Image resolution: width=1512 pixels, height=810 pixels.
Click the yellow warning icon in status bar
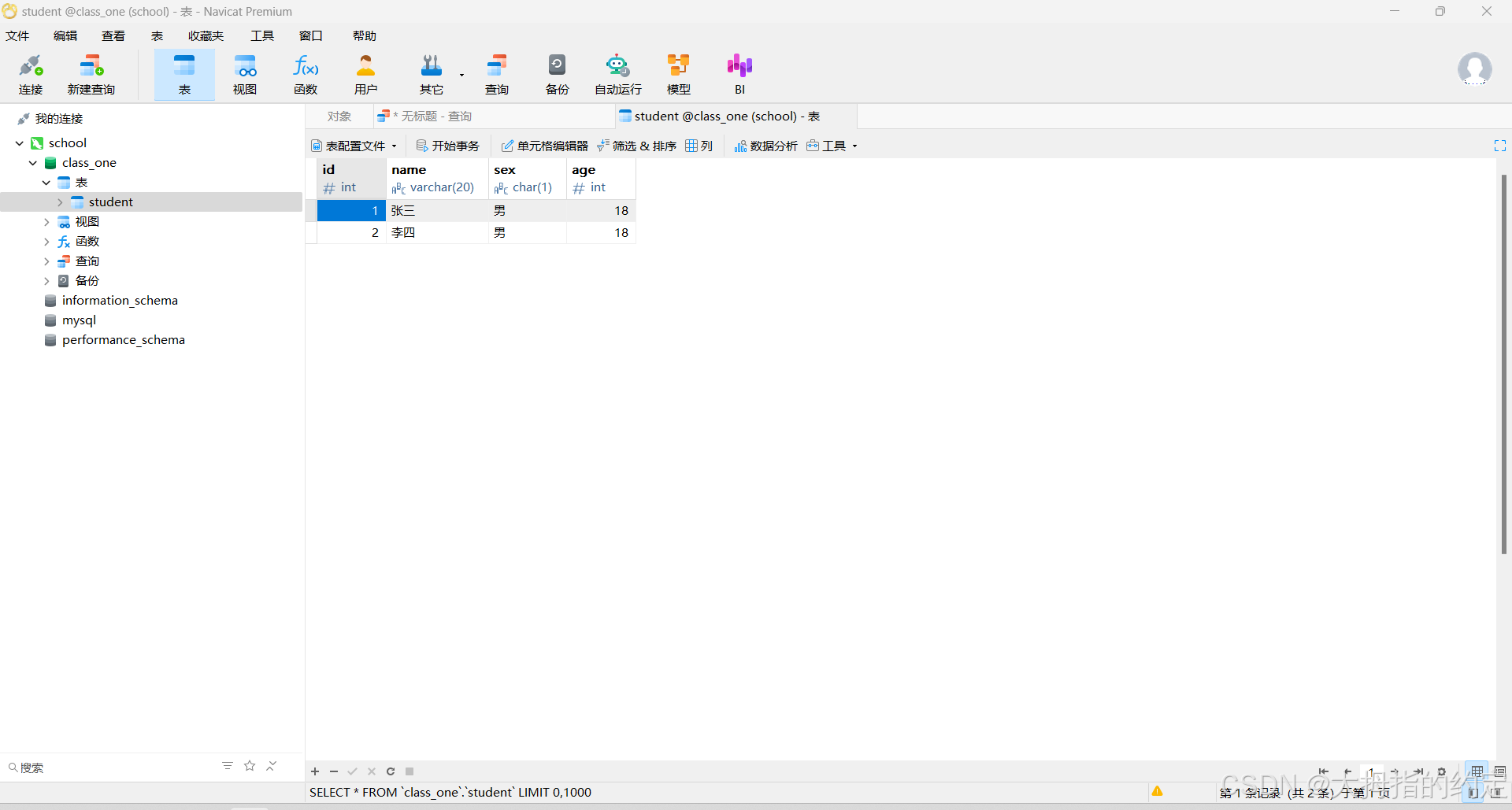[1157, 791]
